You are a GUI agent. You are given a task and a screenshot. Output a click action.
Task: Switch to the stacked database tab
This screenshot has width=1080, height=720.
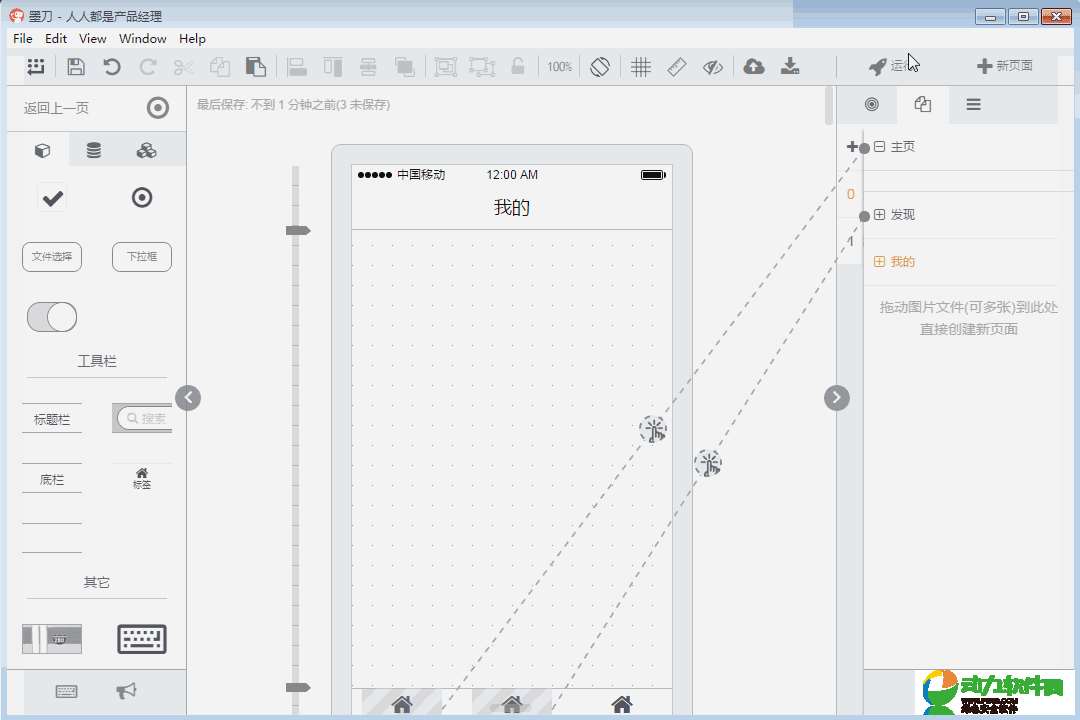click(x=94, y=150)
